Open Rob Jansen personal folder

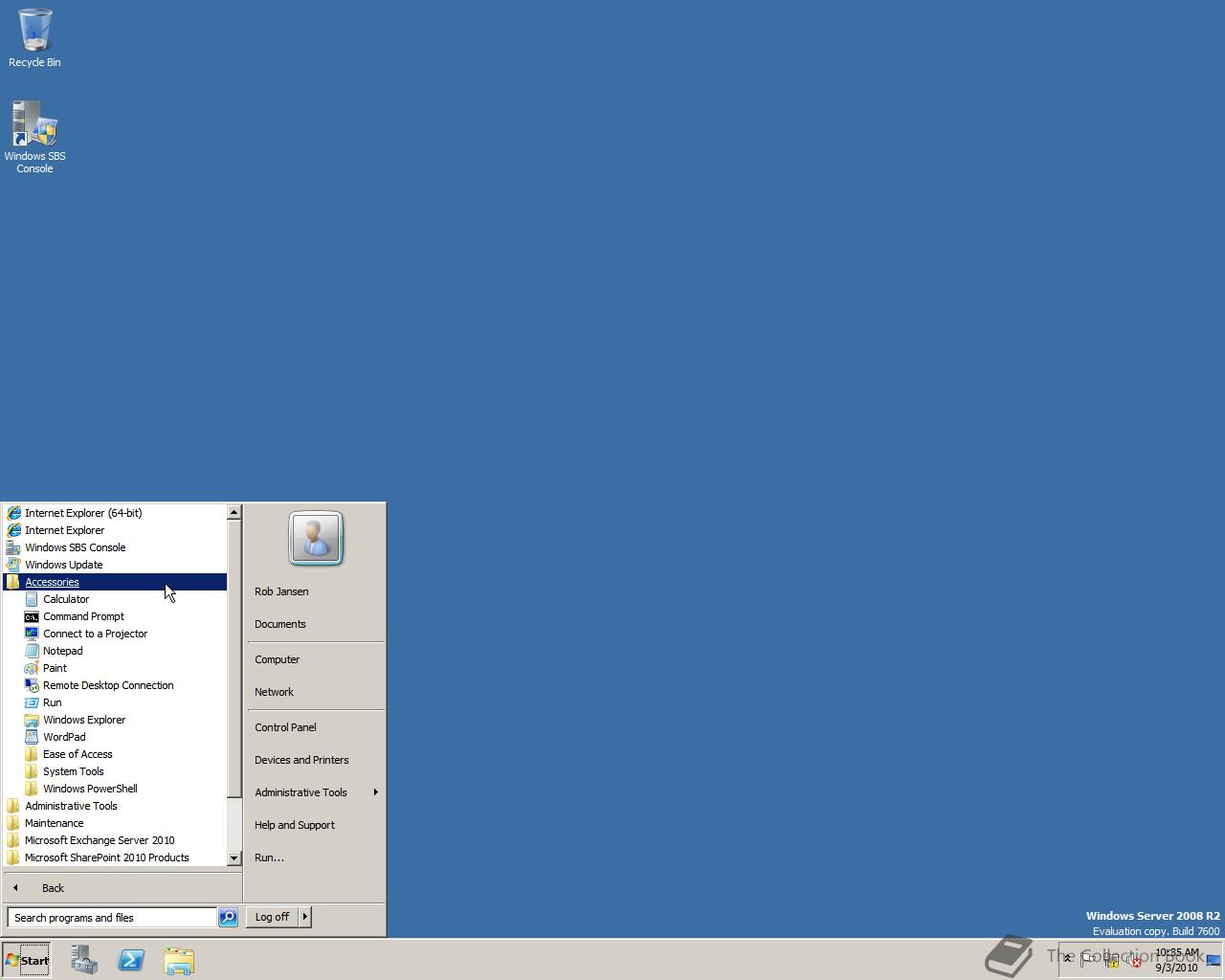coord(316,591)
